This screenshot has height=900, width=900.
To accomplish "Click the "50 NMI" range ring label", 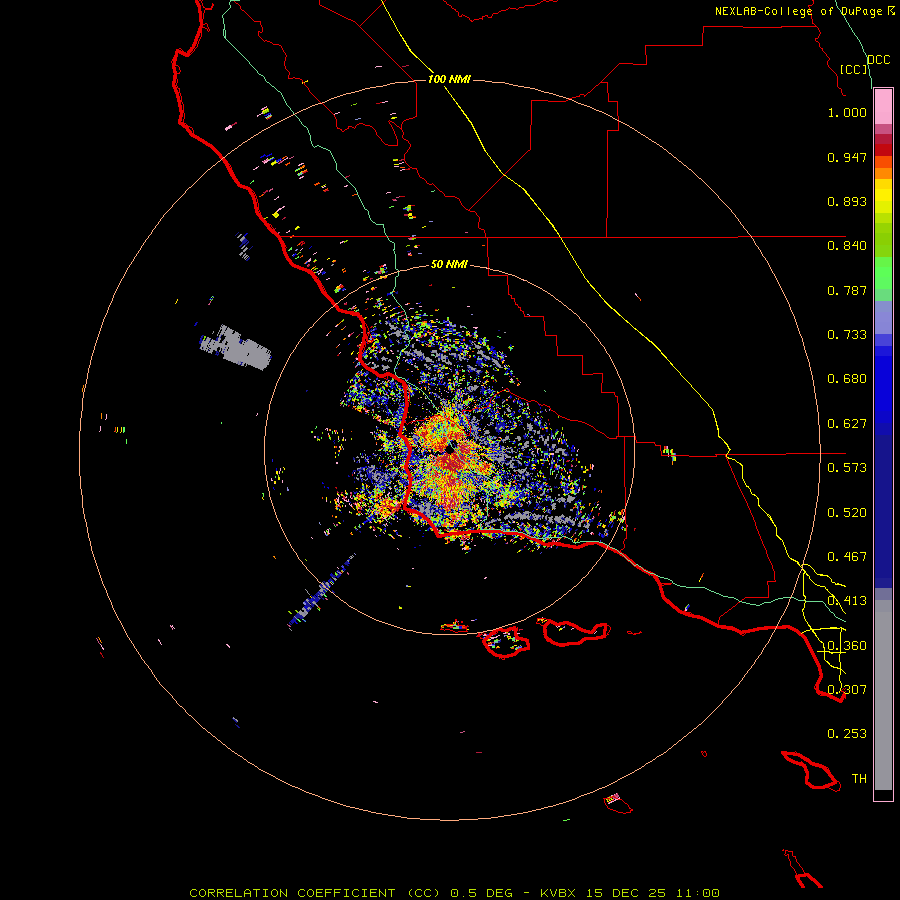I will pos(449,265).
